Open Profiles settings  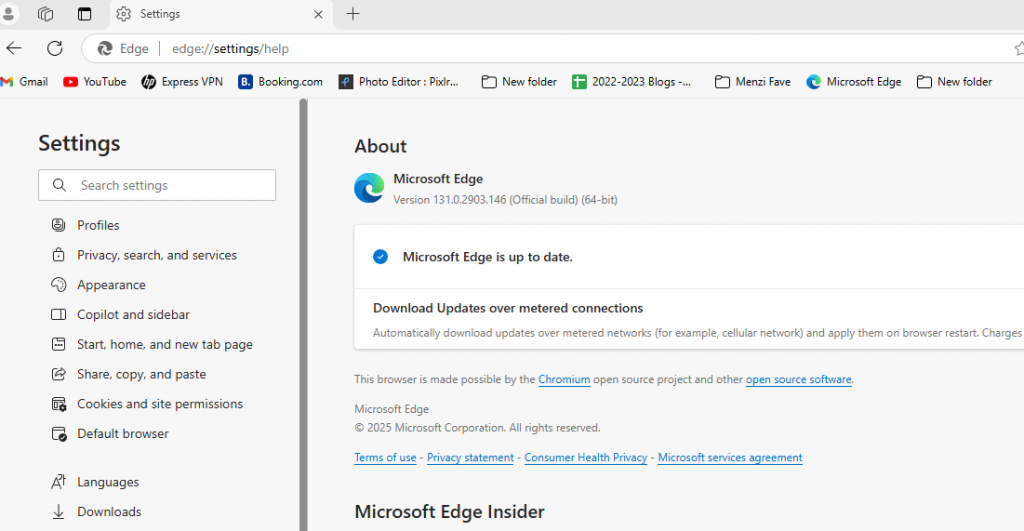coord(98,225)
